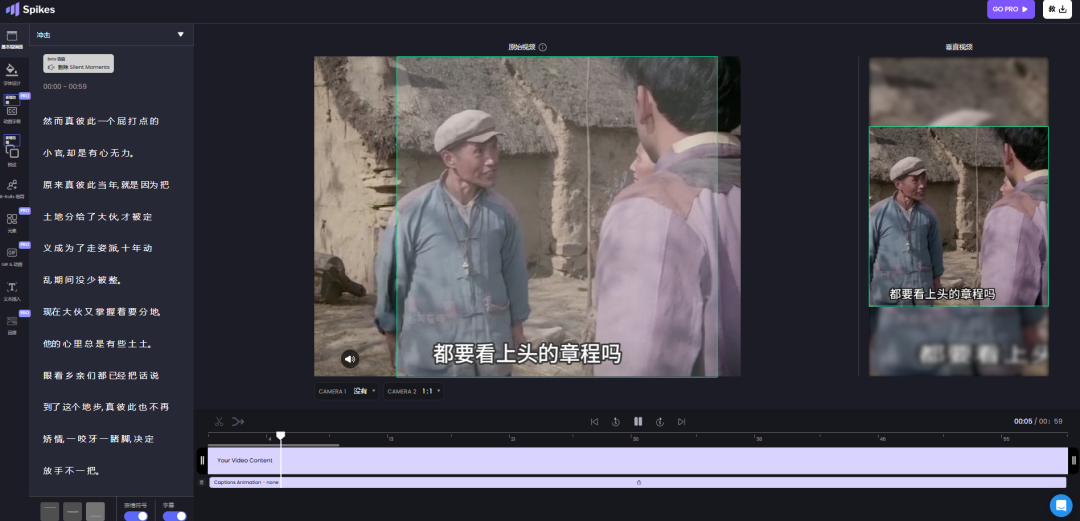Open the text insert T panel

click(12, 291)
